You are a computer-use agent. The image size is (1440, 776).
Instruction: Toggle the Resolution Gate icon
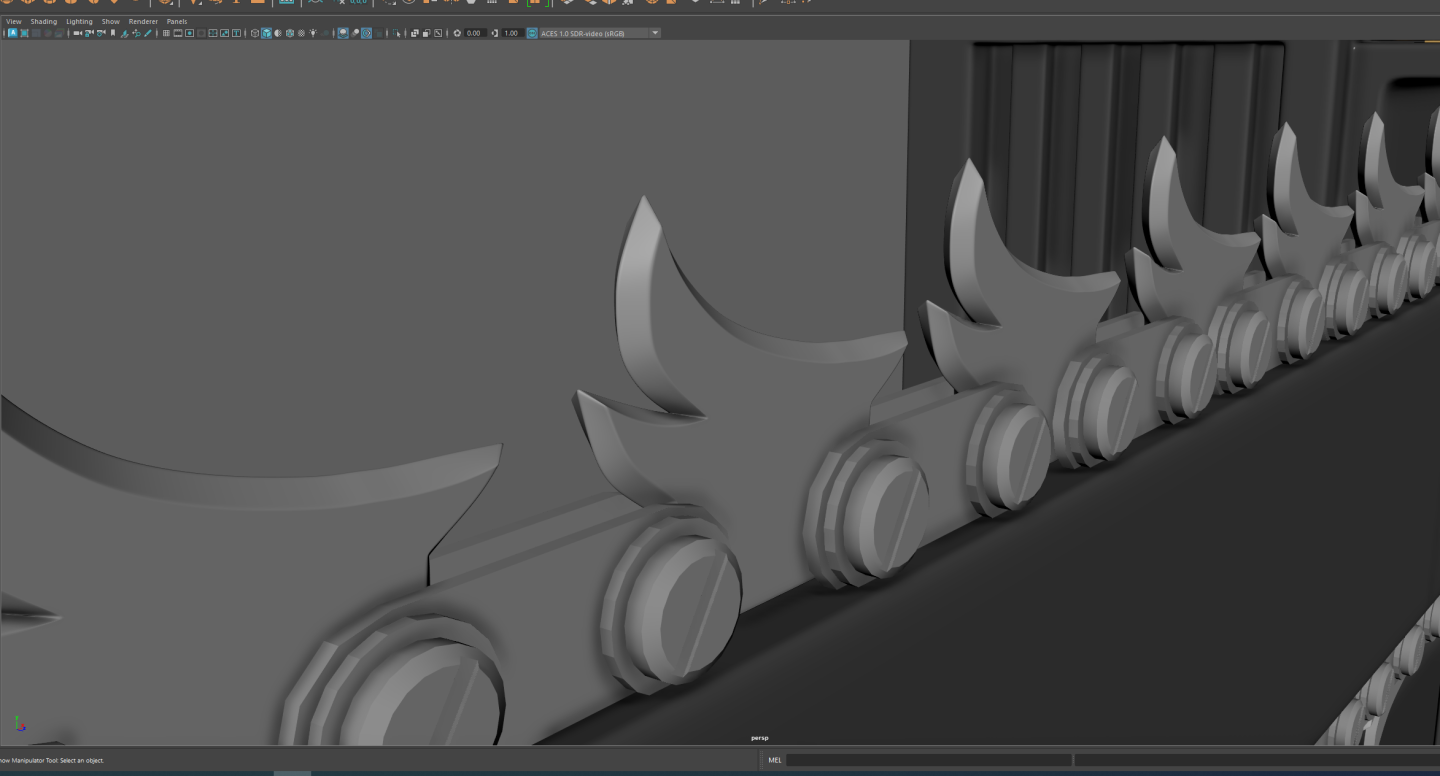click(x=189, y=33)
